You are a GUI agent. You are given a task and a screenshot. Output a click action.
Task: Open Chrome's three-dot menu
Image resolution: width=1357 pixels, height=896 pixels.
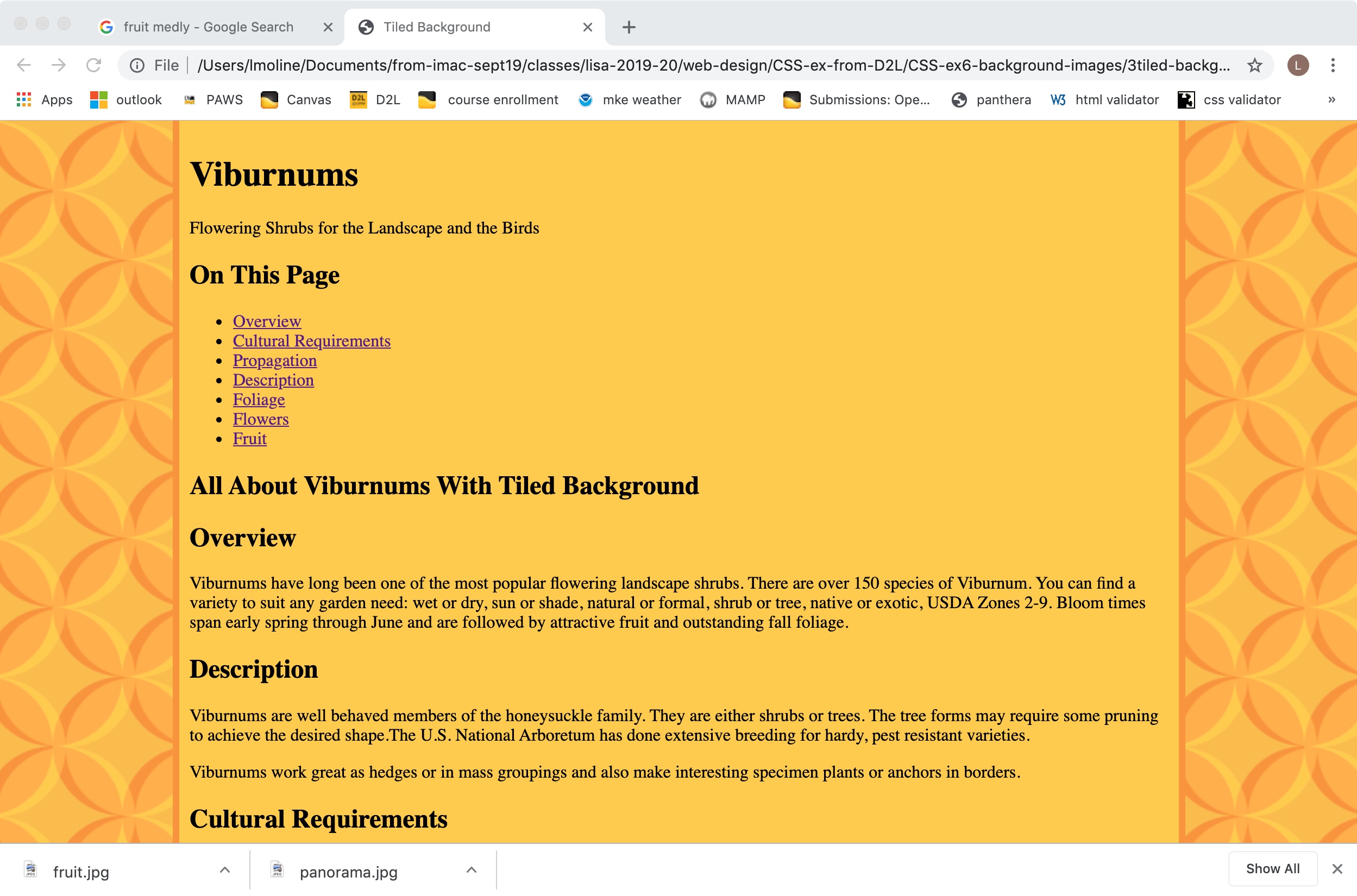click(1333, 65)
